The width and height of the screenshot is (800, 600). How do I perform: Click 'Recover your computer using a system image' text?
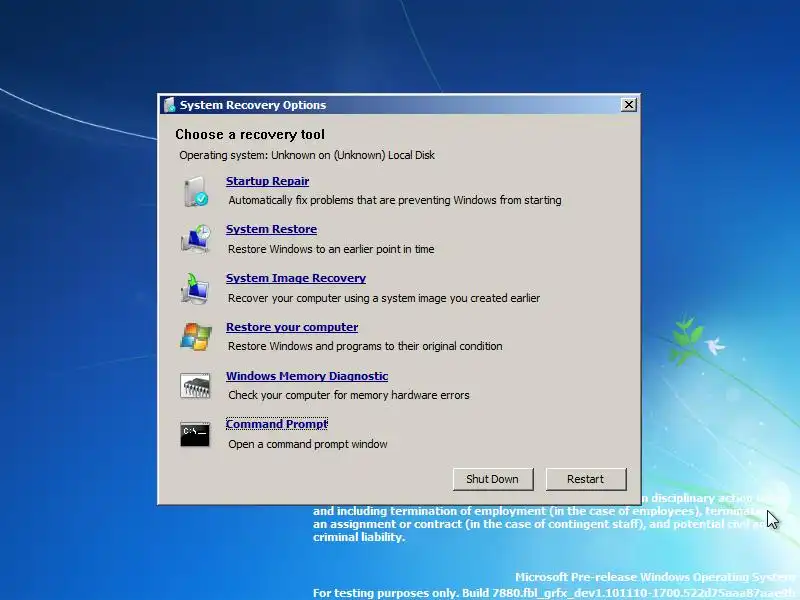tap(384, 298)
